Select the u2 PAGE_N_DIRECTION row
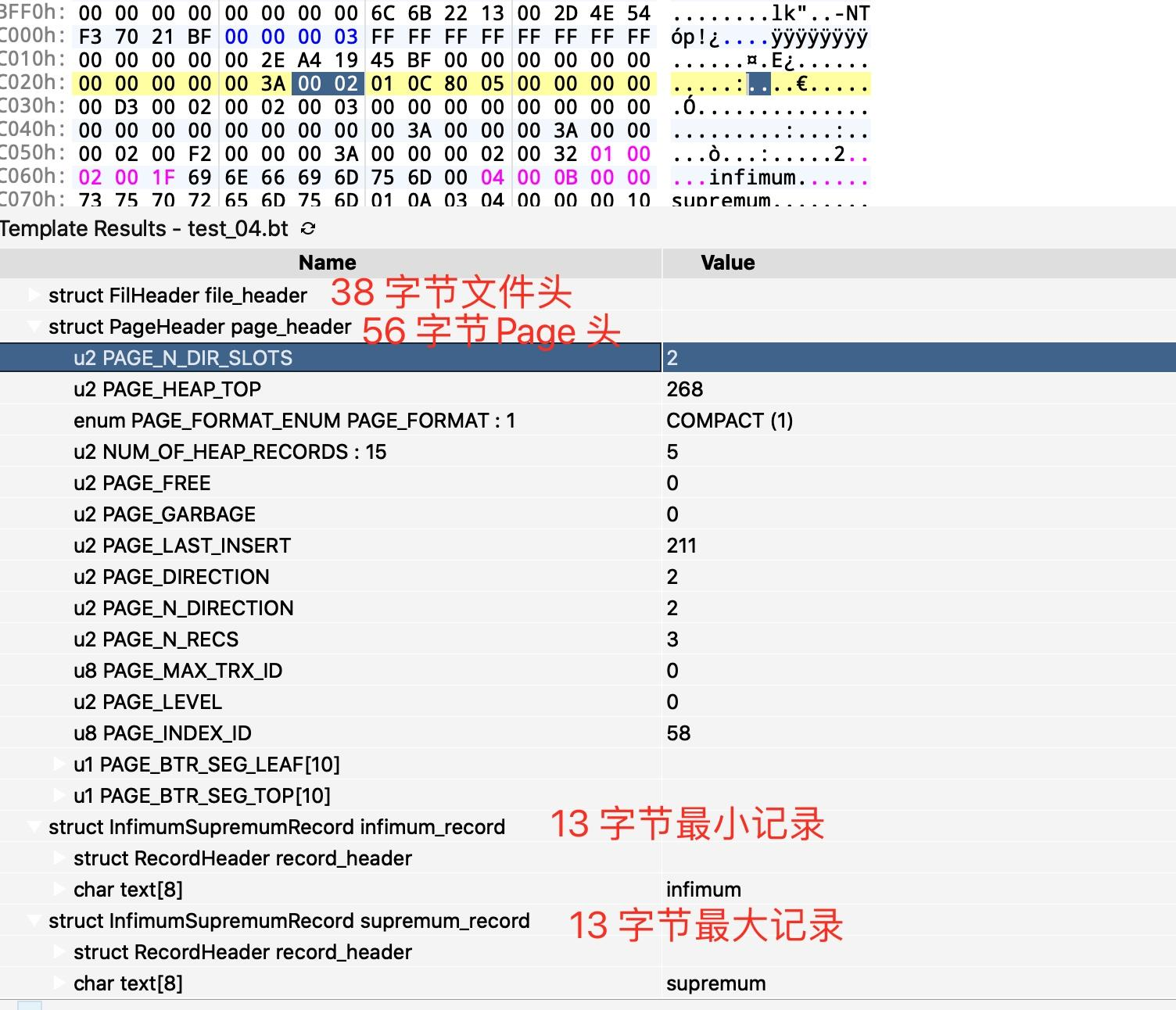 point(588,608)
